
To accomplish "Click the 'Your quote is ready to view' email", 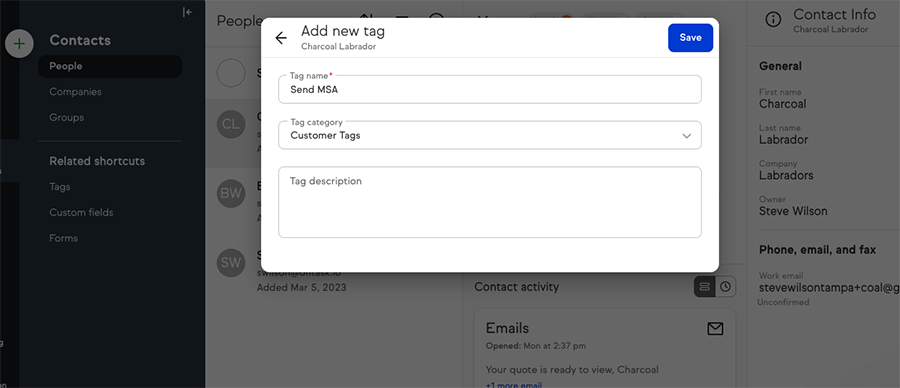I will click(572, 370).
